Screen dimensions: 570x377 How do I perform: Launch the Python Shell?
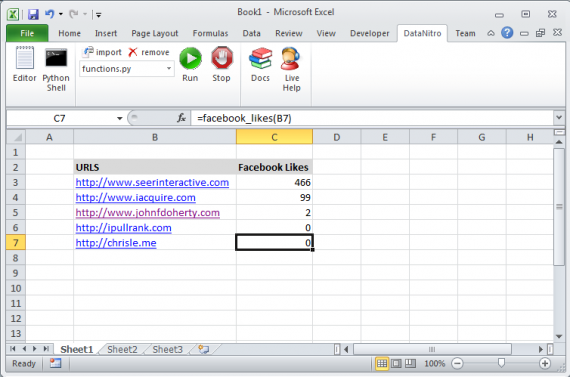pyautogui.click(x=56, y=69)
